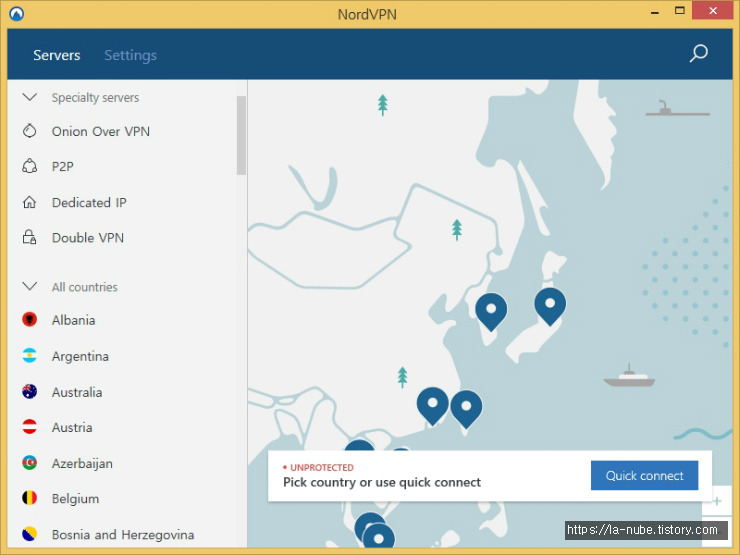The image size is (740, 555).
Task: Click the Australia flag icon
Action: (29, 392)
